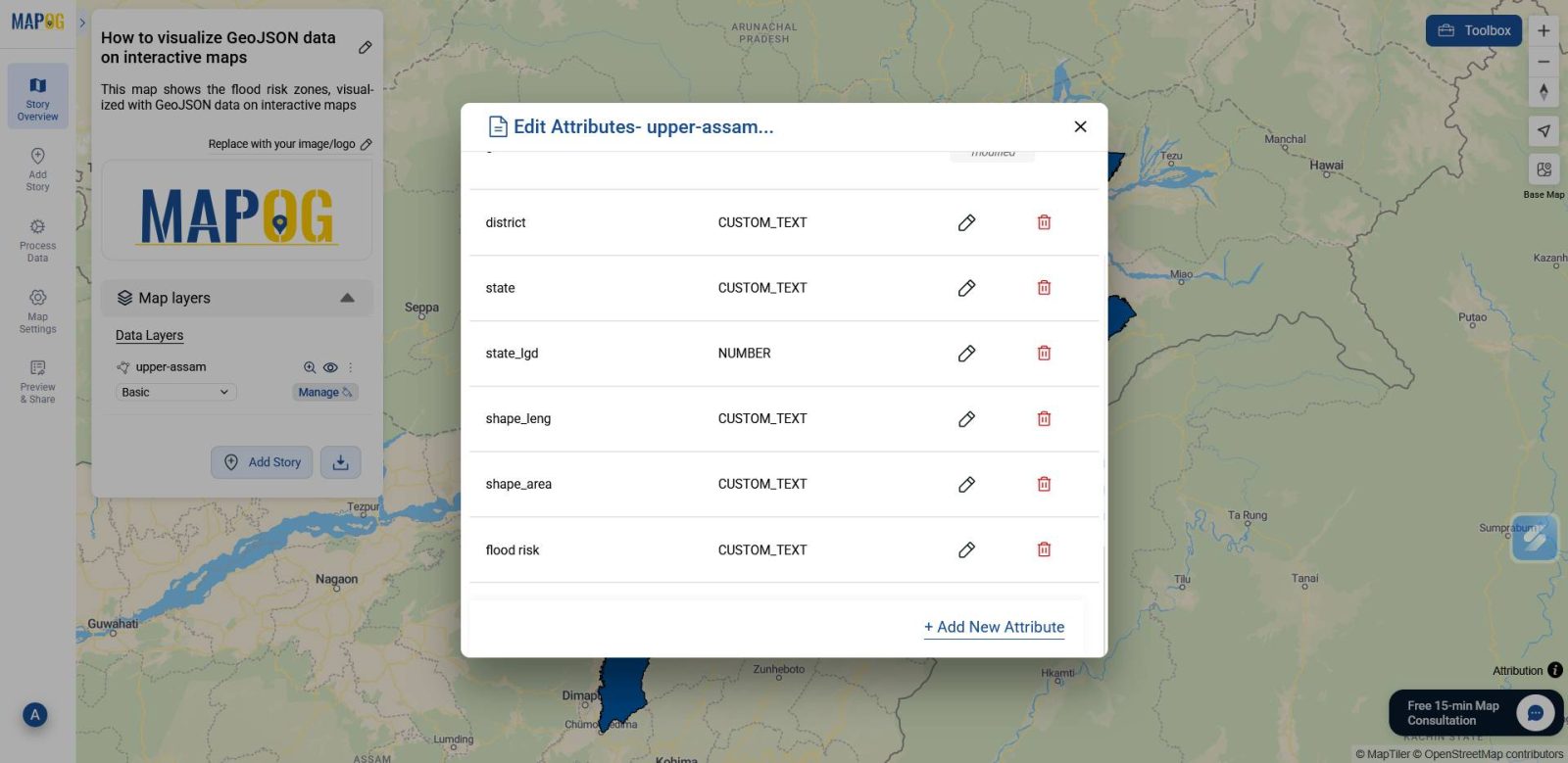Image resolution: width=1568 pixels, height=763 pixels.
Task: Open Preview & Share in sidebar
Action: click(x=37, y=381)
